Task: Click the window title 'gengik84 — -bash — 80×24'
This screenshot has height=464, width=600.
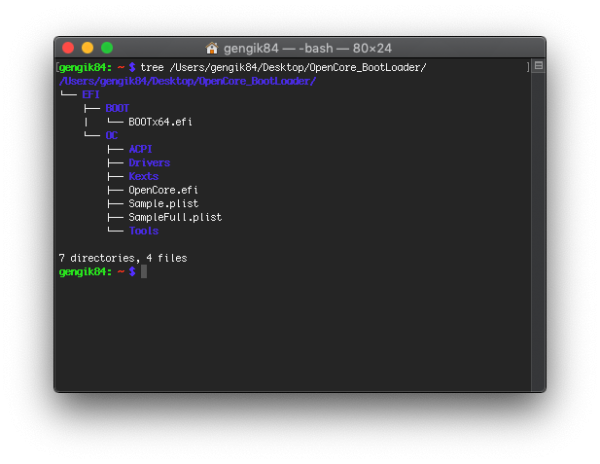Action: point(308,49)
